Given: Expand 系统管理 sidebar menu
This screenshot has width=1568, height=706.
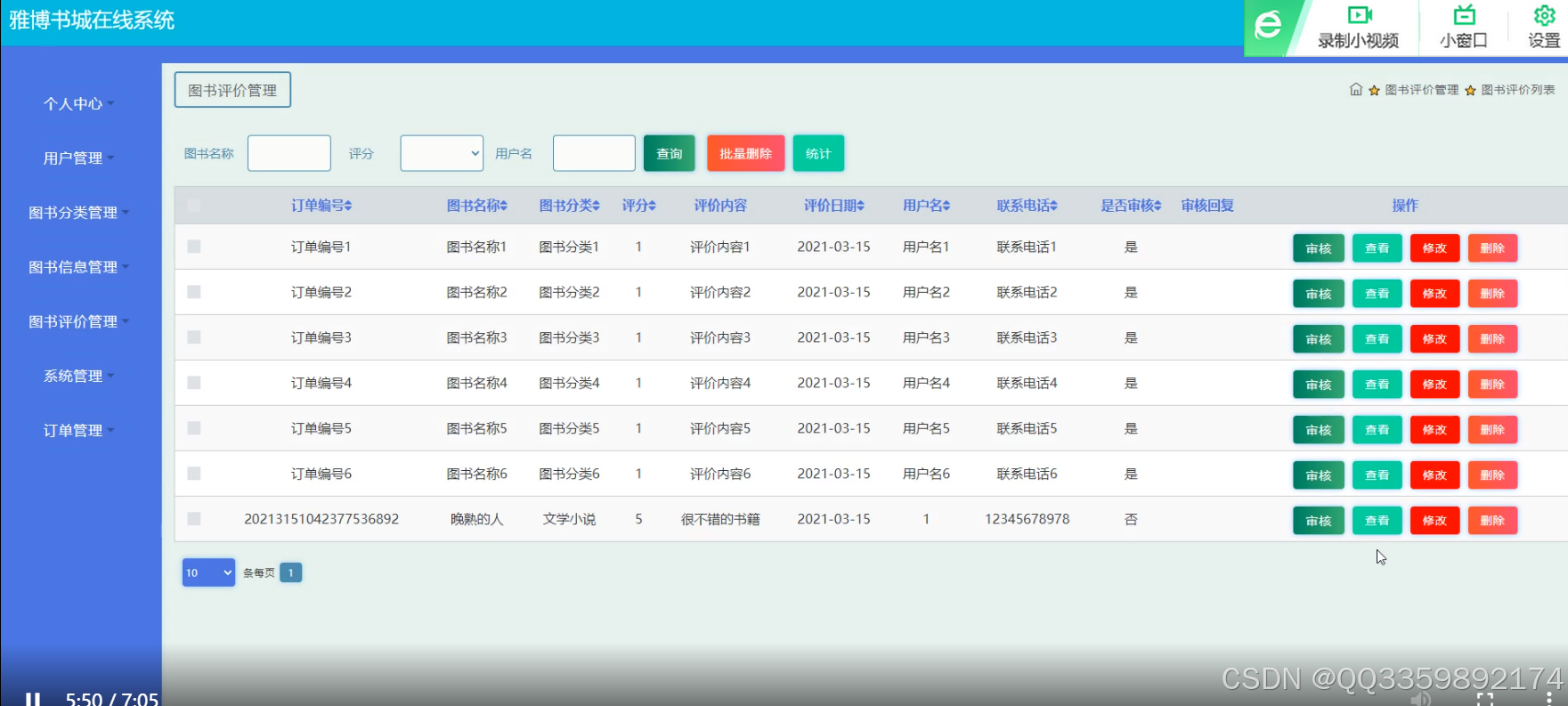Looking at the screenshot, I should (78, 376).
